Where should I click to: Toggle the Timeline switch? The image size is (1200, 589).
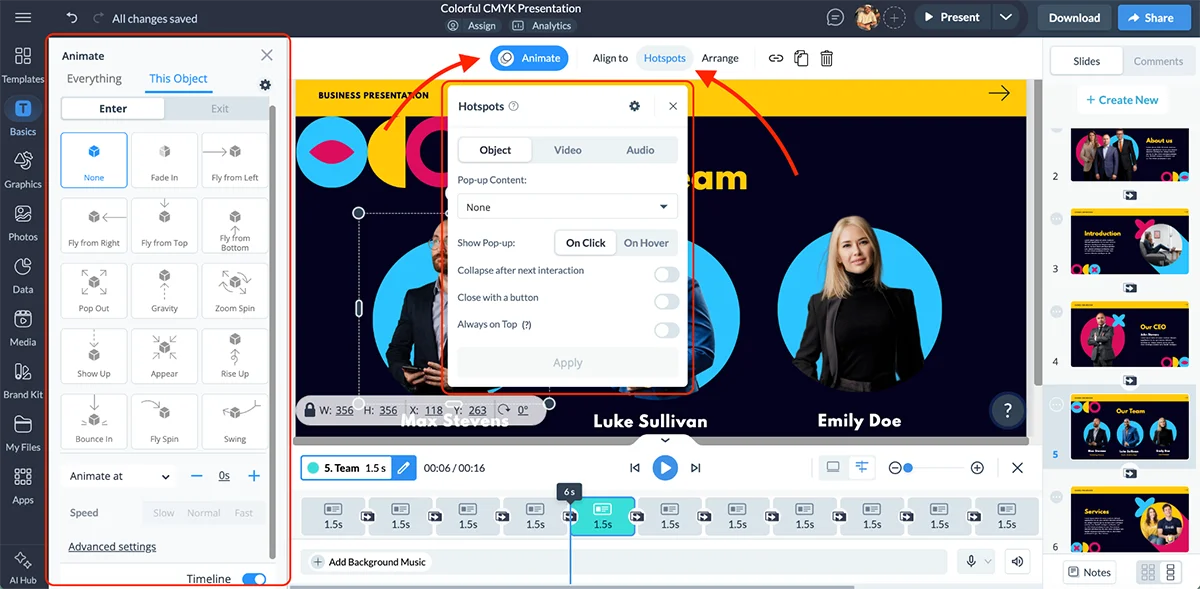[254, 579]
